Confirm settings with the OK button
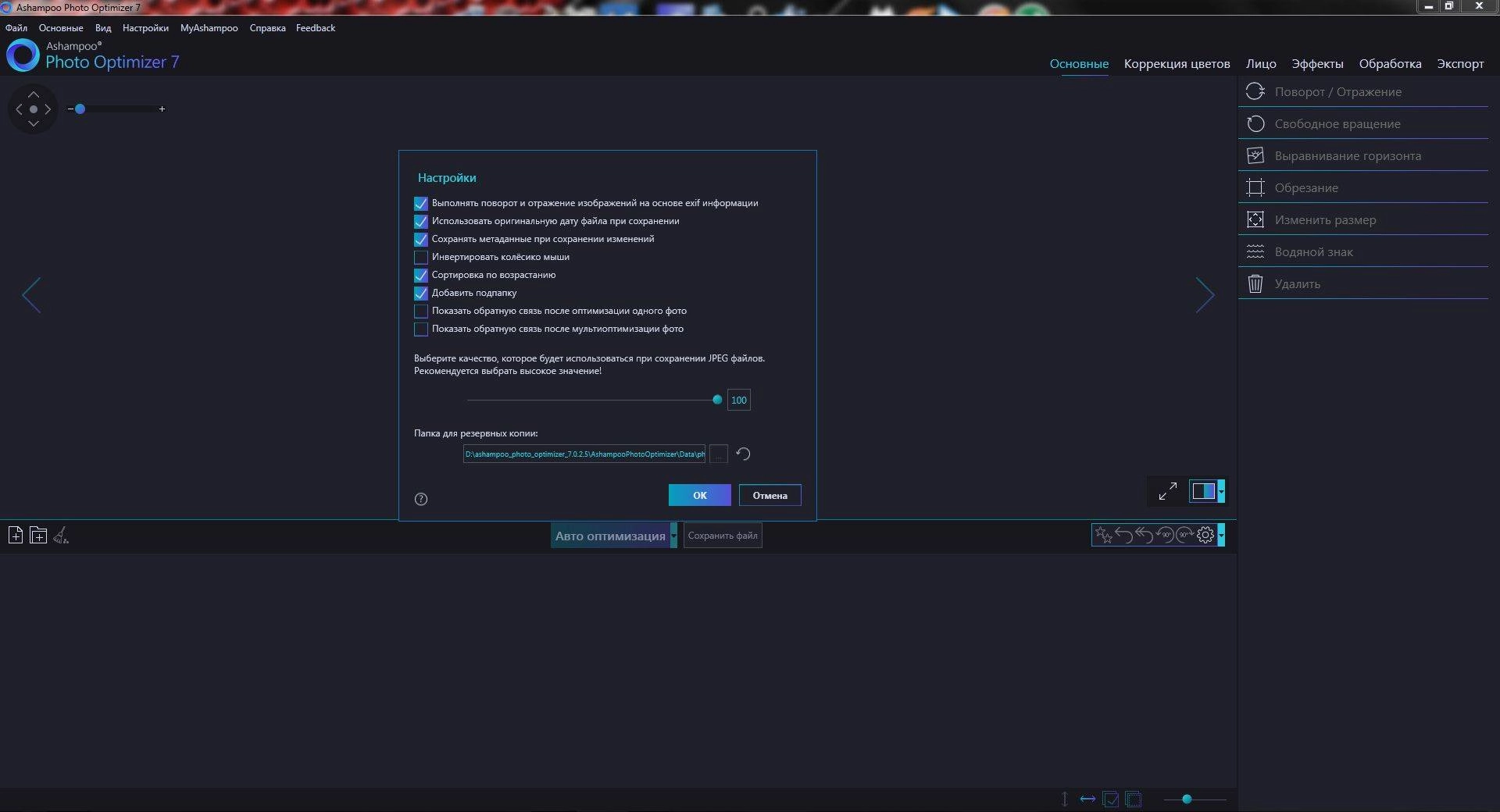1500x812 pixels. click(x=700, y=495)
